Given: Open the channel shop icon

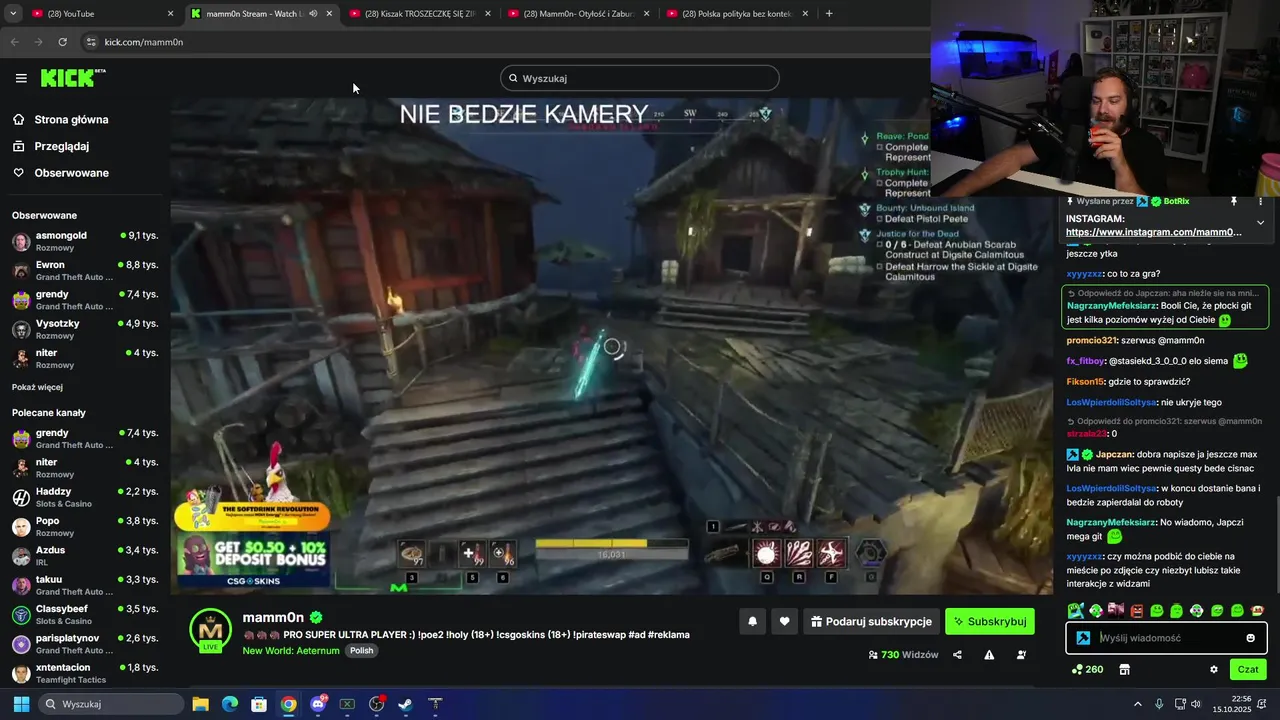Looking at the screenshot, I should (1124, 669).
